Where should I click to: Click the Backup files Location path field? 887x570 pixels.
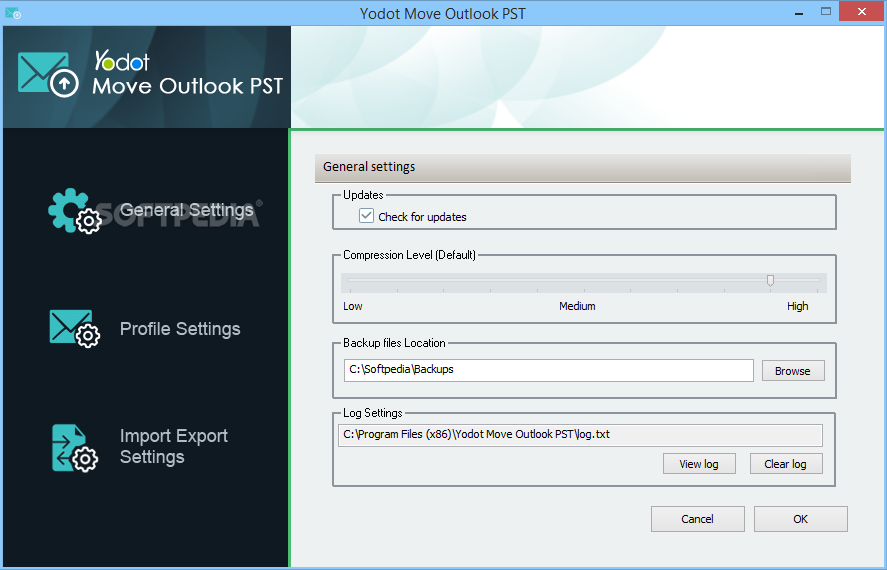549,370
